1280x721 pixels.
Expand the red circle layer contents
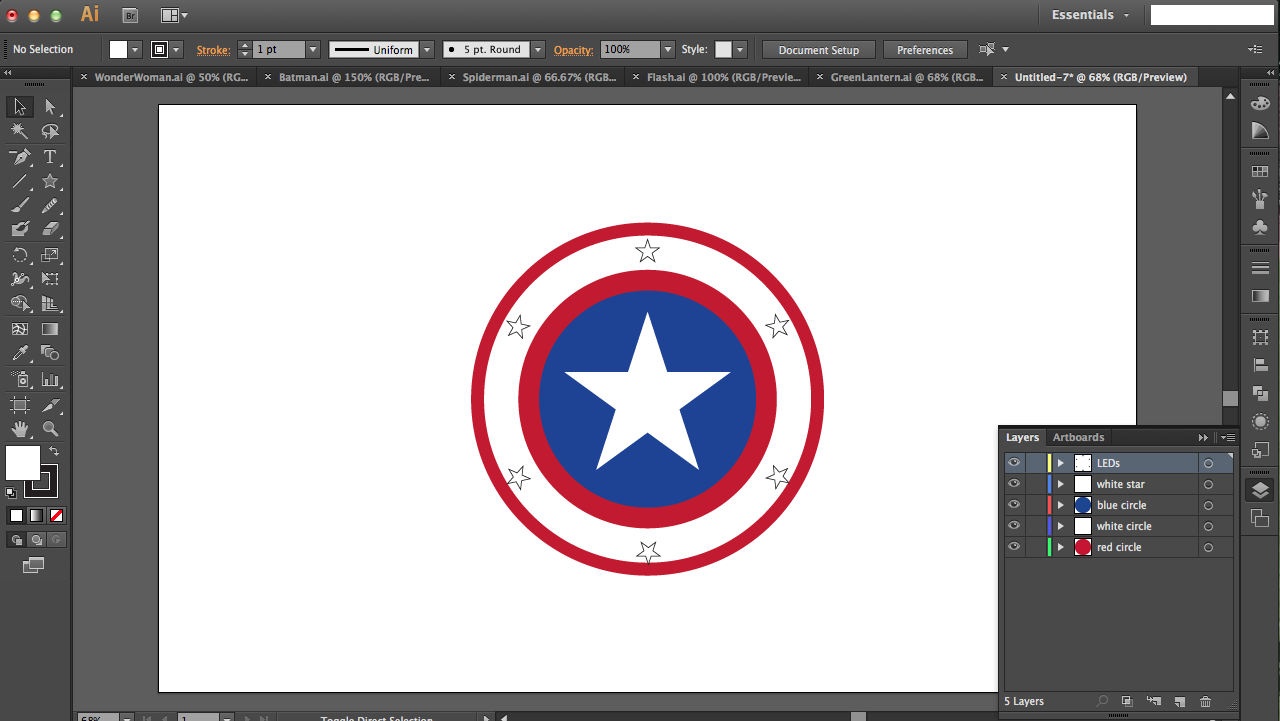(x=1061, y=547)
